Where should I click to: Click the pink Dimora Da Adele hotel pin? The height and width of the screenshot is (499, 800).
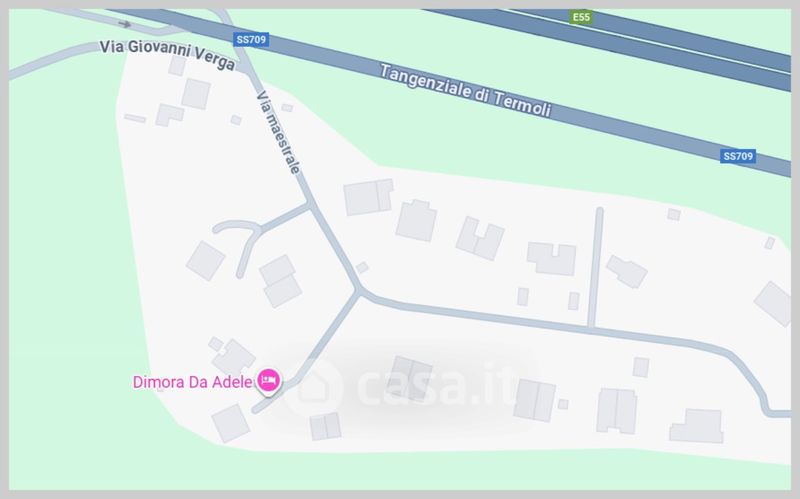pyautogui.click(x=268, y=381)
